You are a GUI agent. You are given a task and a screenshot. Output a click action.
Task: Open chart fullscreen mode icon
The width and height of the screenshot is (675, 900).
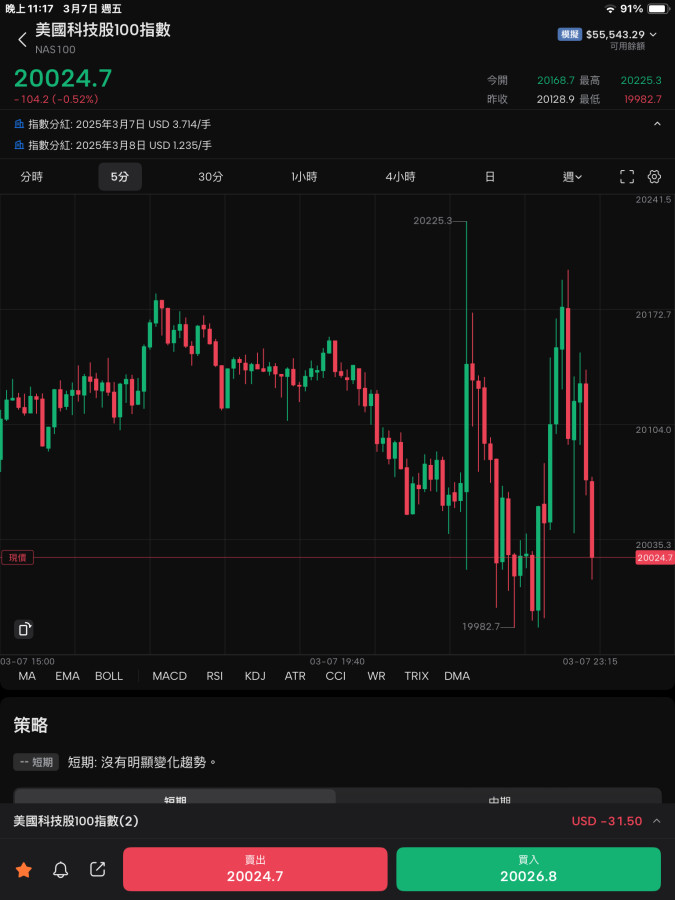(627, 177)
